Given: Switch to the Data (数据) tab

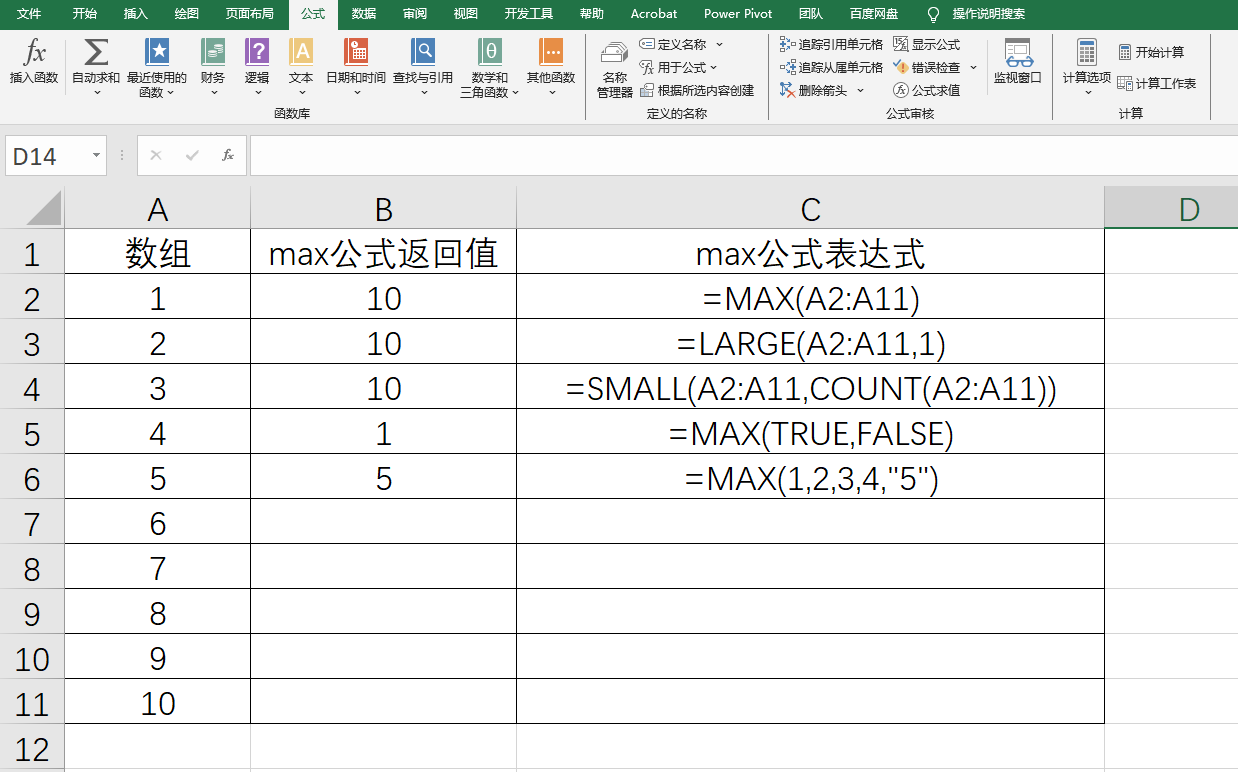Looking at the screenshot, I should (x=364, y=14).
